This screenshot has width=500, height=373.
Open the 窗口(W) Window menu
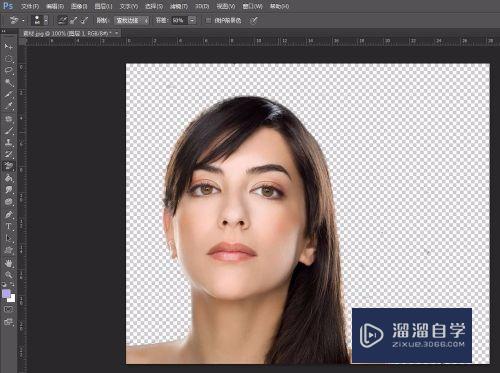[x=253, y=6]
